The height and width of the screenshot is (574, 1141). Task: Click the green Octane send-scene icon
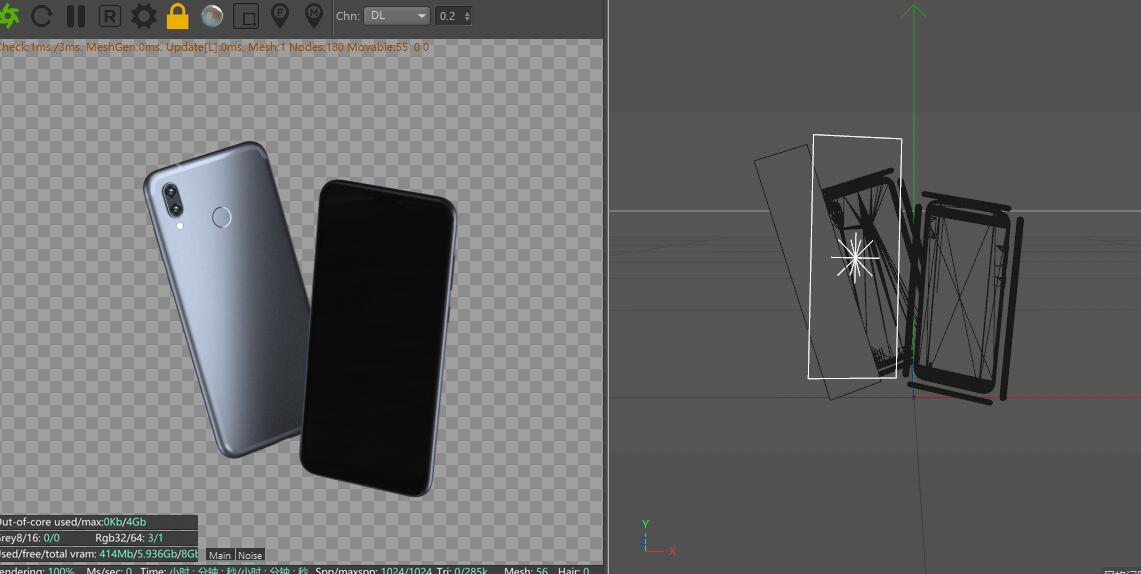9,15
